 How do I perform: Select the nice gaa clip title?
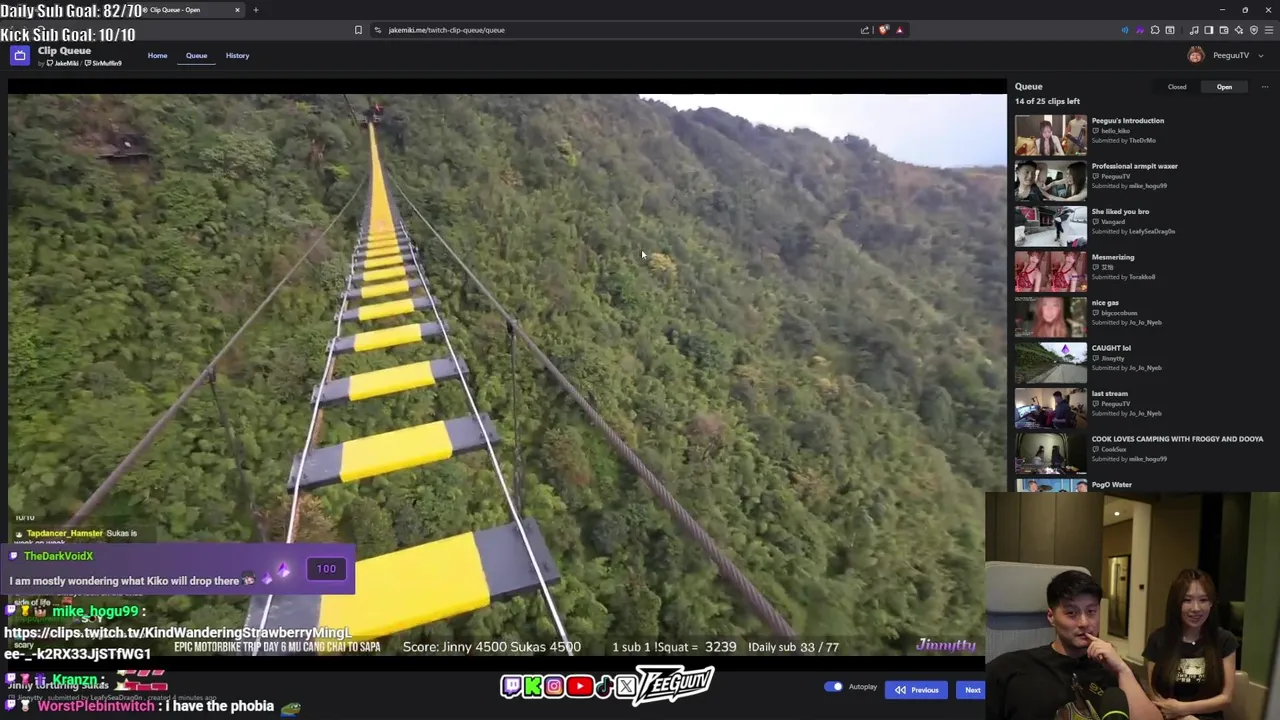(1105, 303)
